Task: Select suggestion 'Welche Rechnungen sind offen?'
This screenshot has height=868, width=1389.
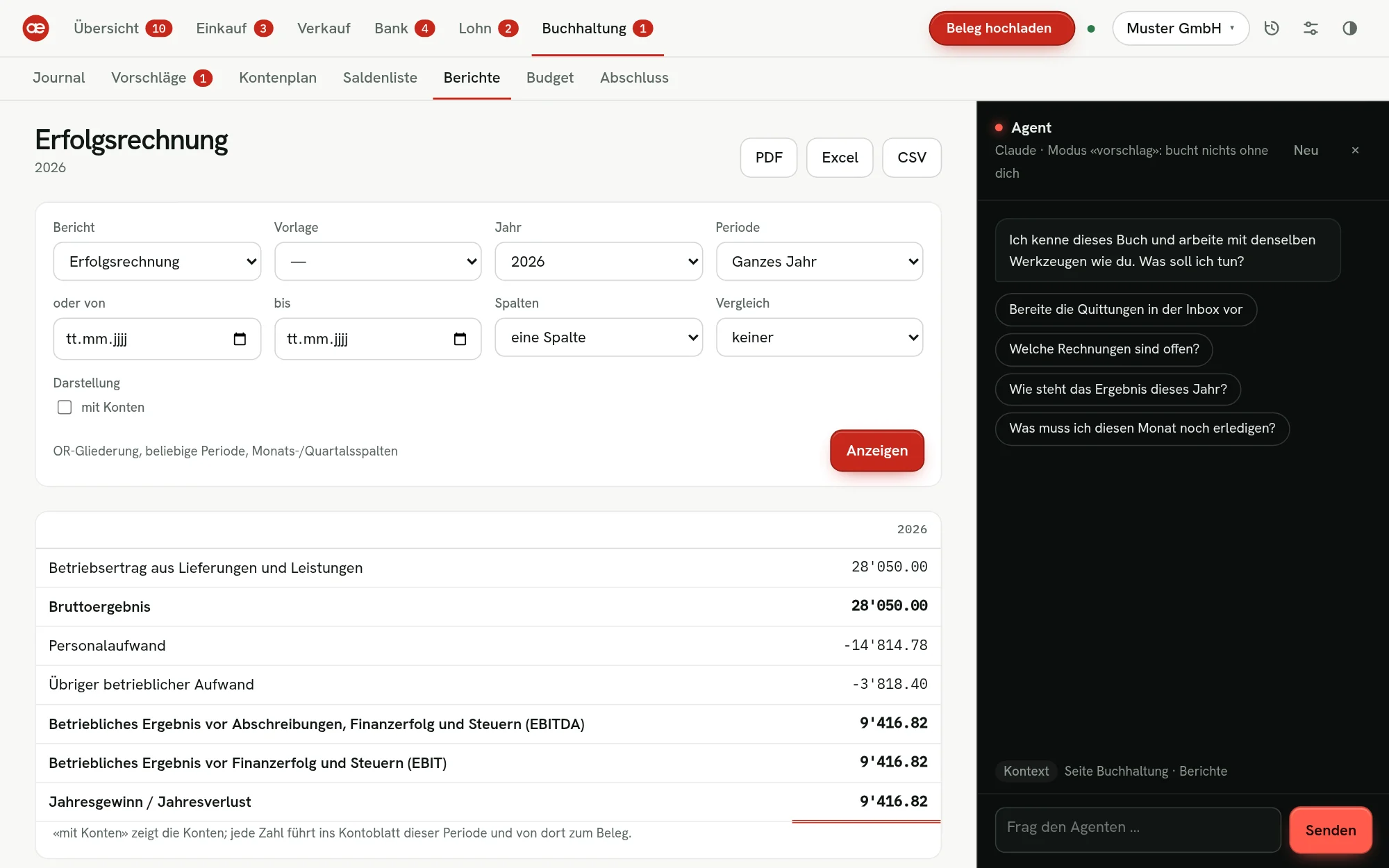Action: 1104,349
